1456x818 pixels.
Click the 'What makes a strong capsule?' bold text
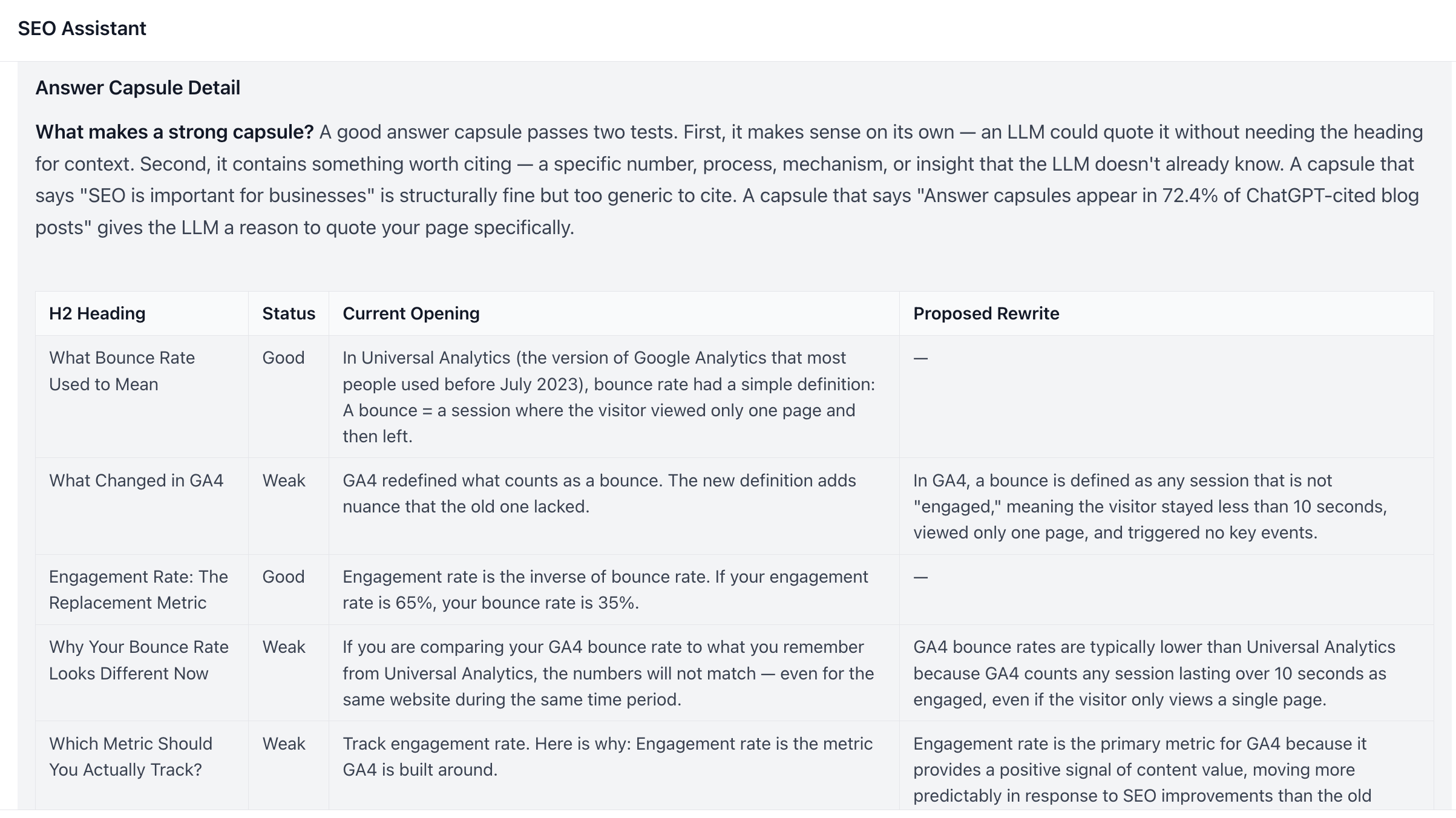tap(174, 132)
